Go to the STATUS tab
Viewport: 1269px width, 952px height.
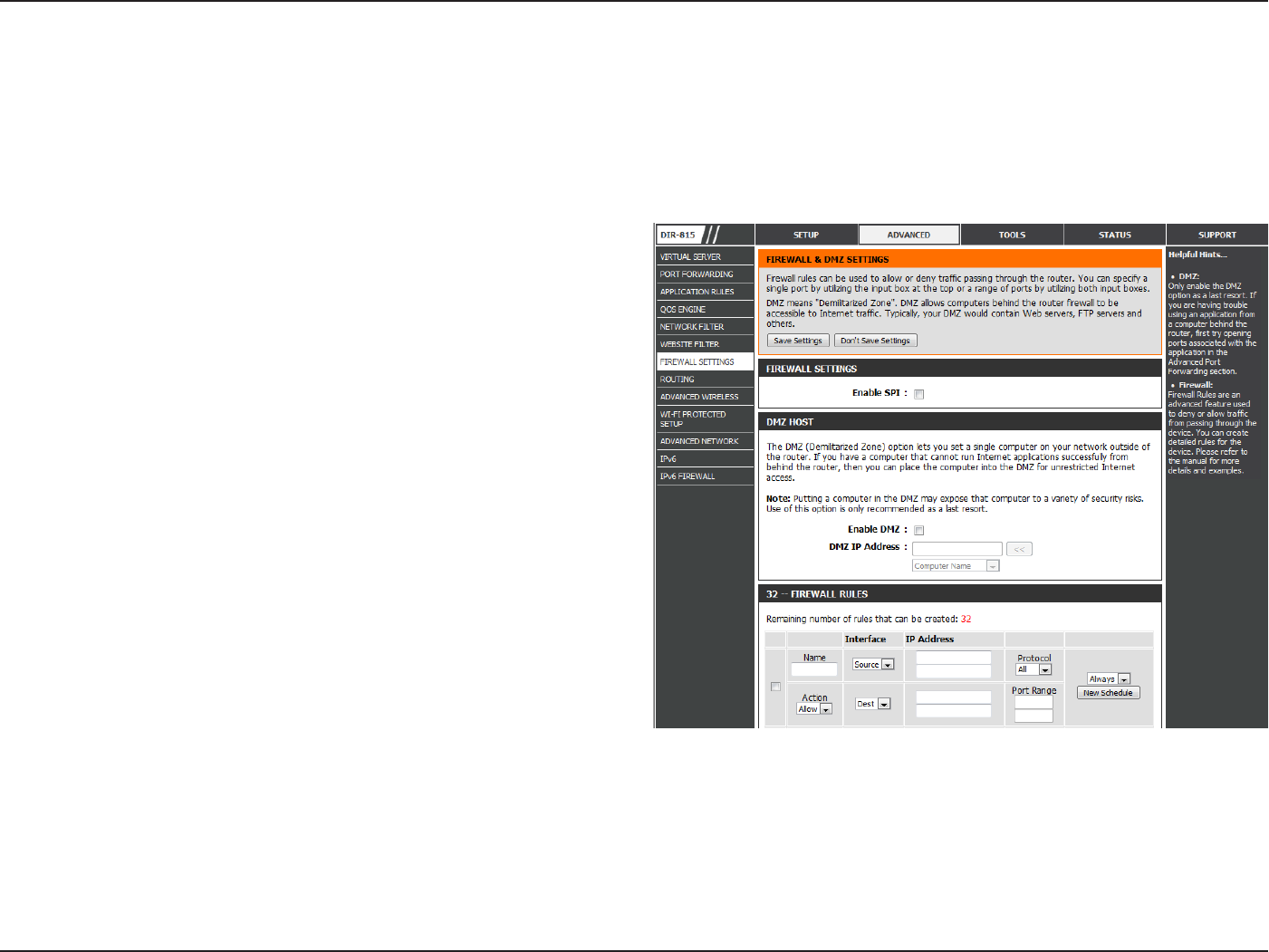pyautogui.click(x=1115, y=235)
